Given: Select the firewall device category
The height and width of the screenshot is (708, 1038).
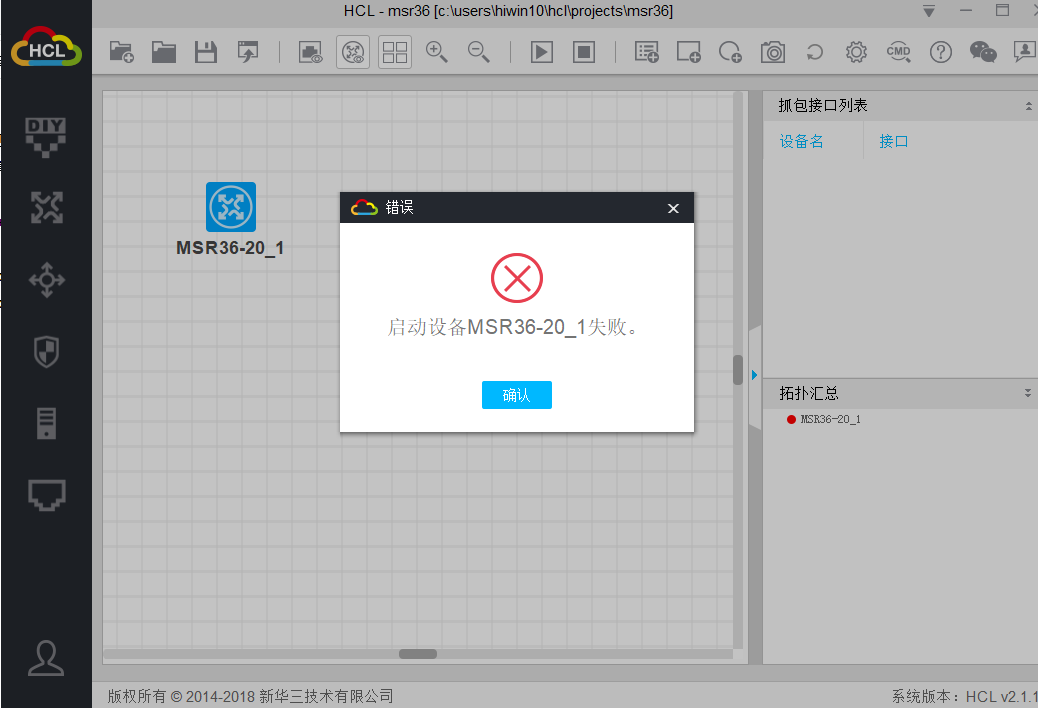Looking at the screenshot, I should point(46,351).
